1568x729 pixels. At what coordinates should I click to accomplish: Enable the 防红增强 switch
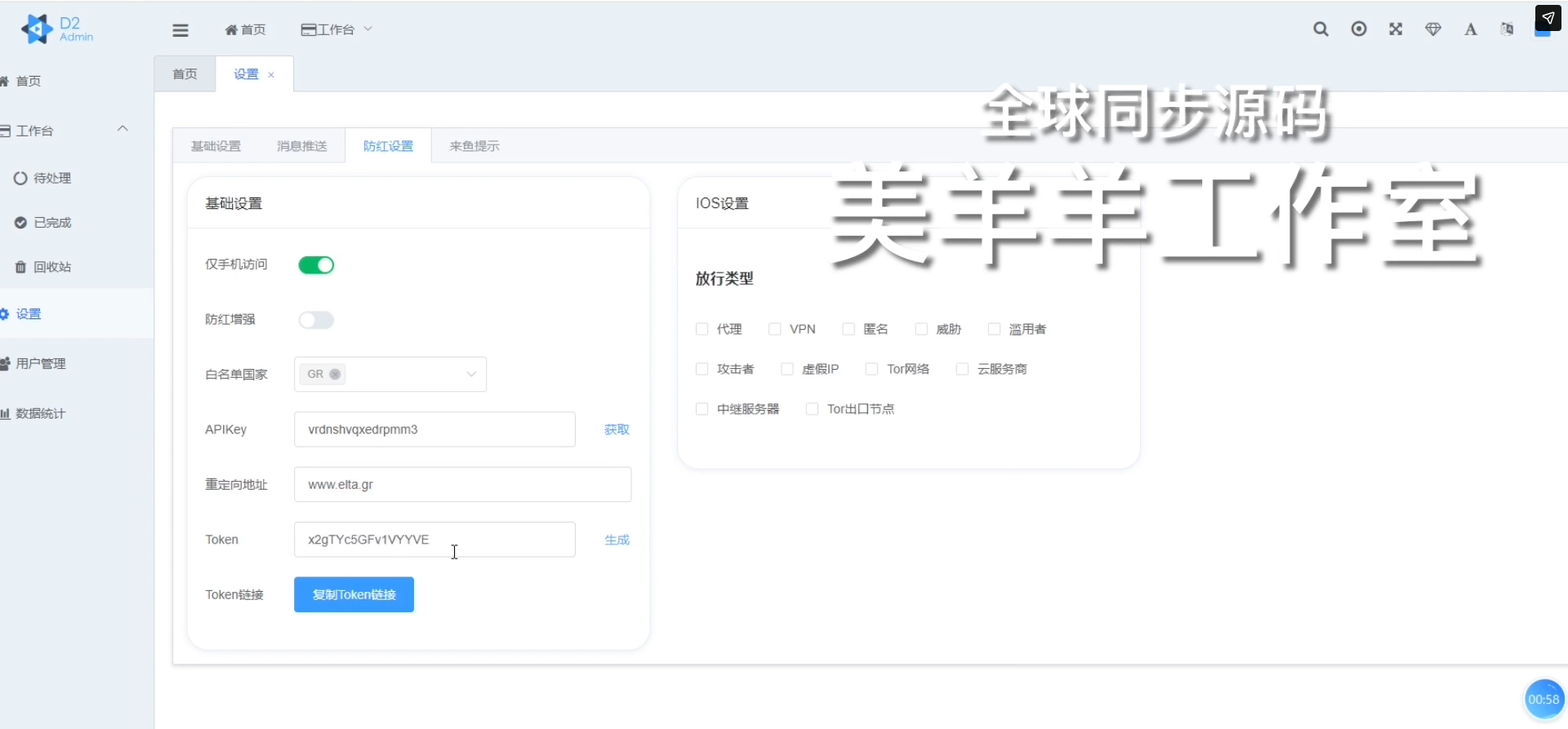[x=316, y=320]
